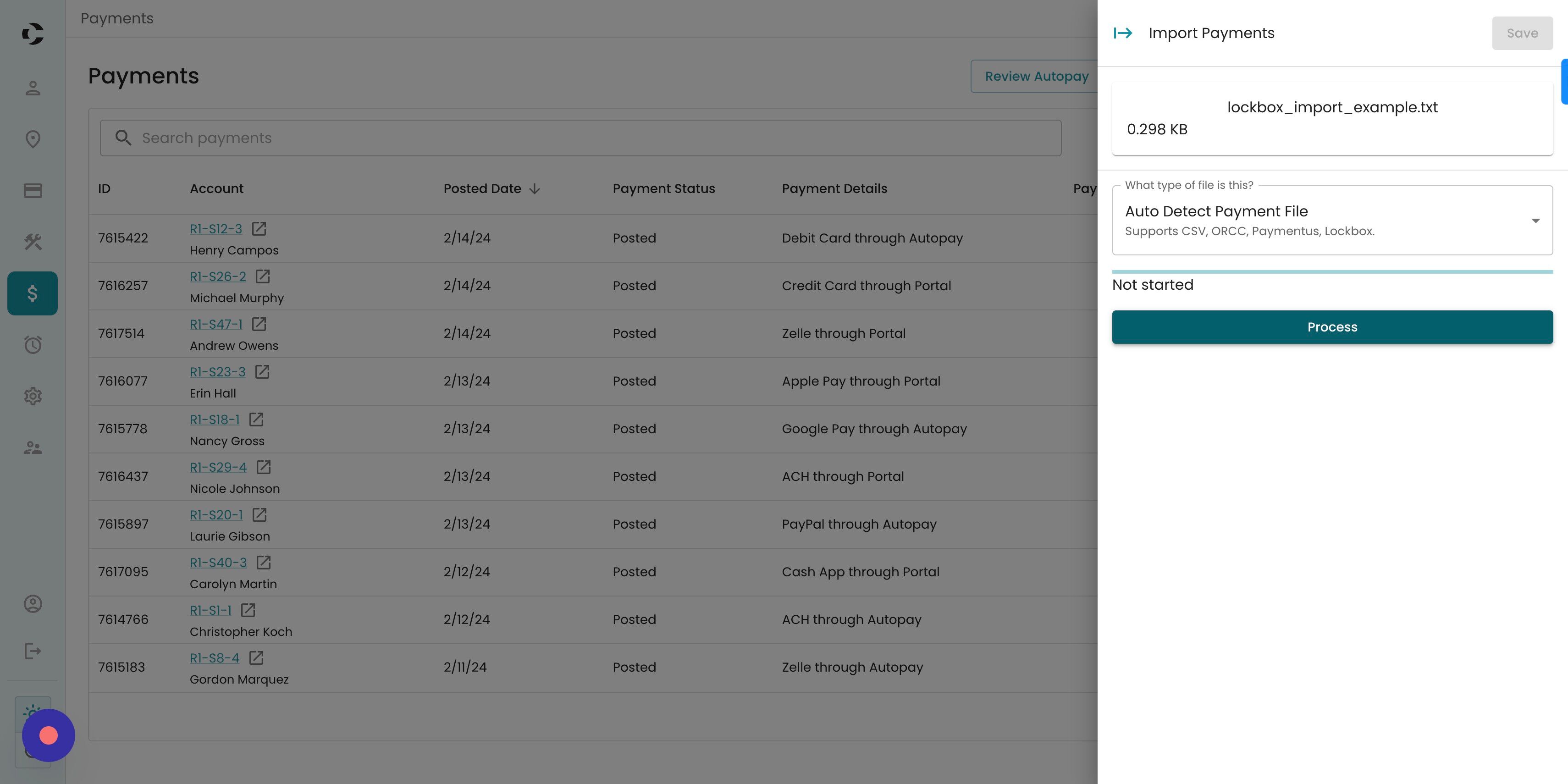Open the settings gear icon in sidebar
Screen dimensions: 1568x784
(33, 396)
